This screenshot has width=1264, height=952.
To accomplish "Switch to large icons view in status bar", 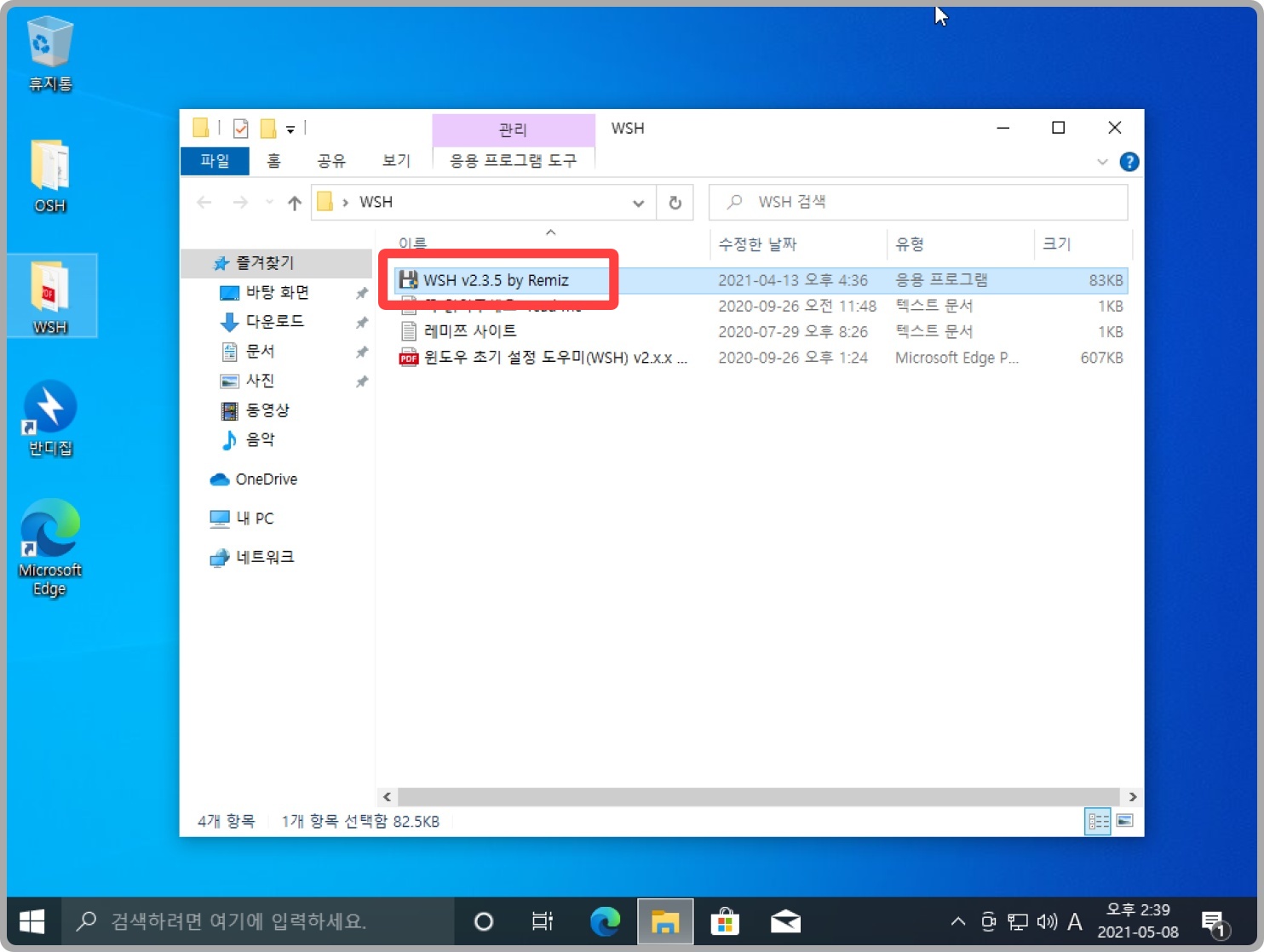I will 1125,821.
